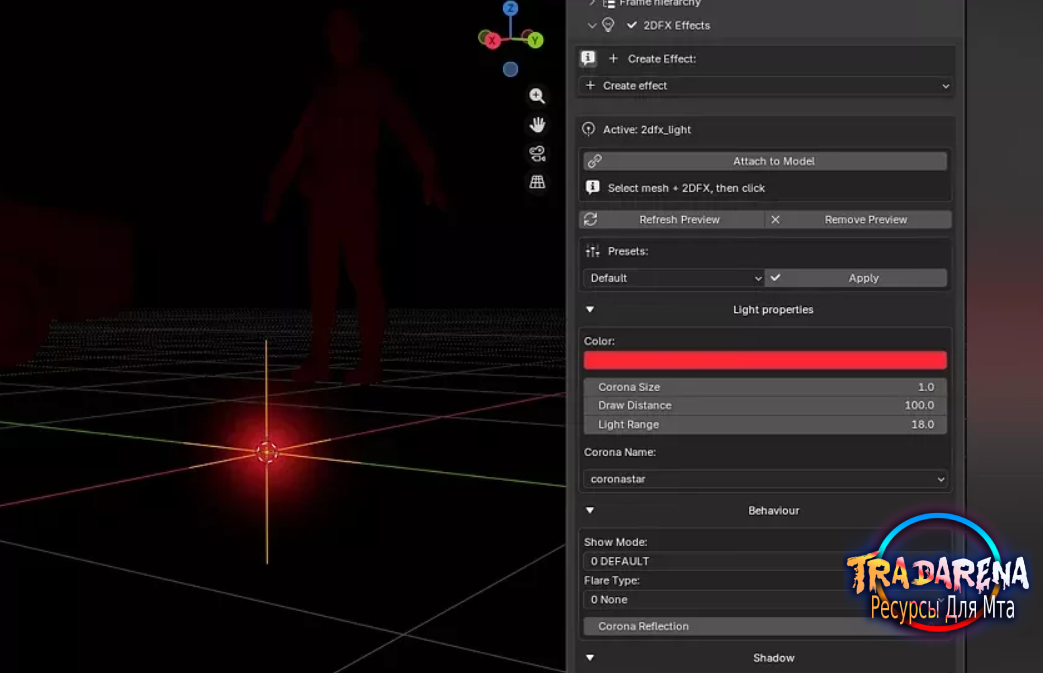The width and height of the screenshot is (1043, 673).
Task: Open the Flare Type 0 None dropdown
Action: point(765,599)
